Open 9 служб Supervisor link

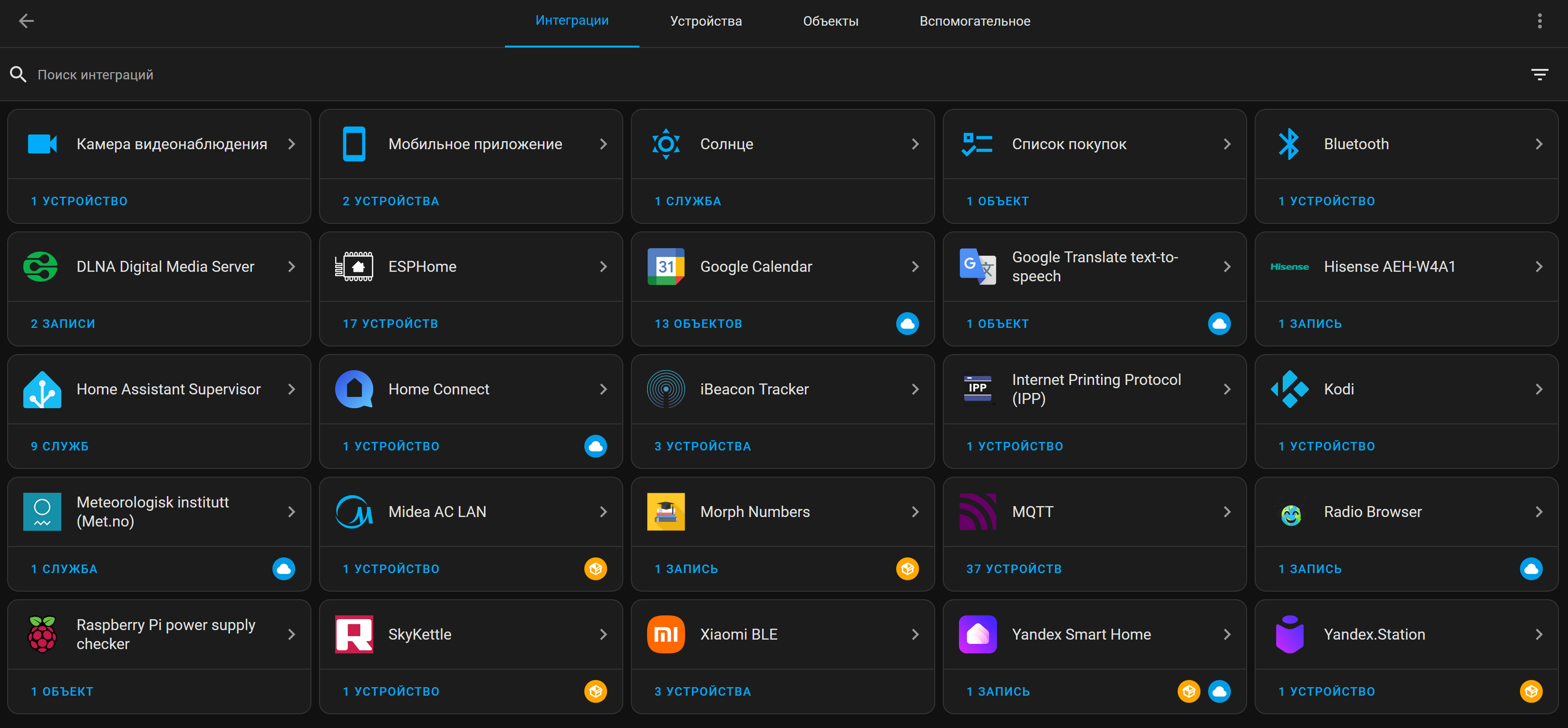tap(59, 446)
